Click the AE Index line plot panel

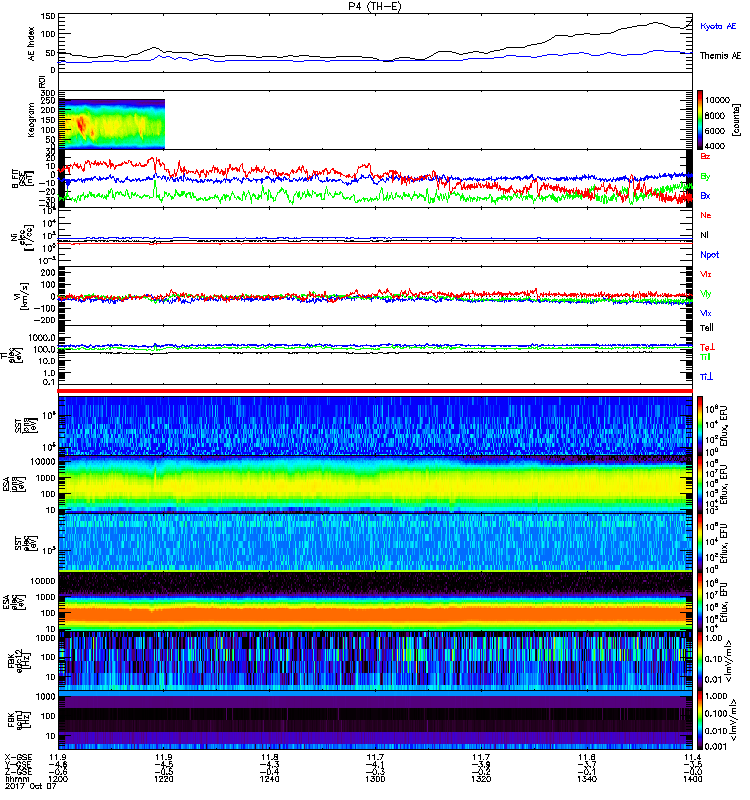(376, 43)
